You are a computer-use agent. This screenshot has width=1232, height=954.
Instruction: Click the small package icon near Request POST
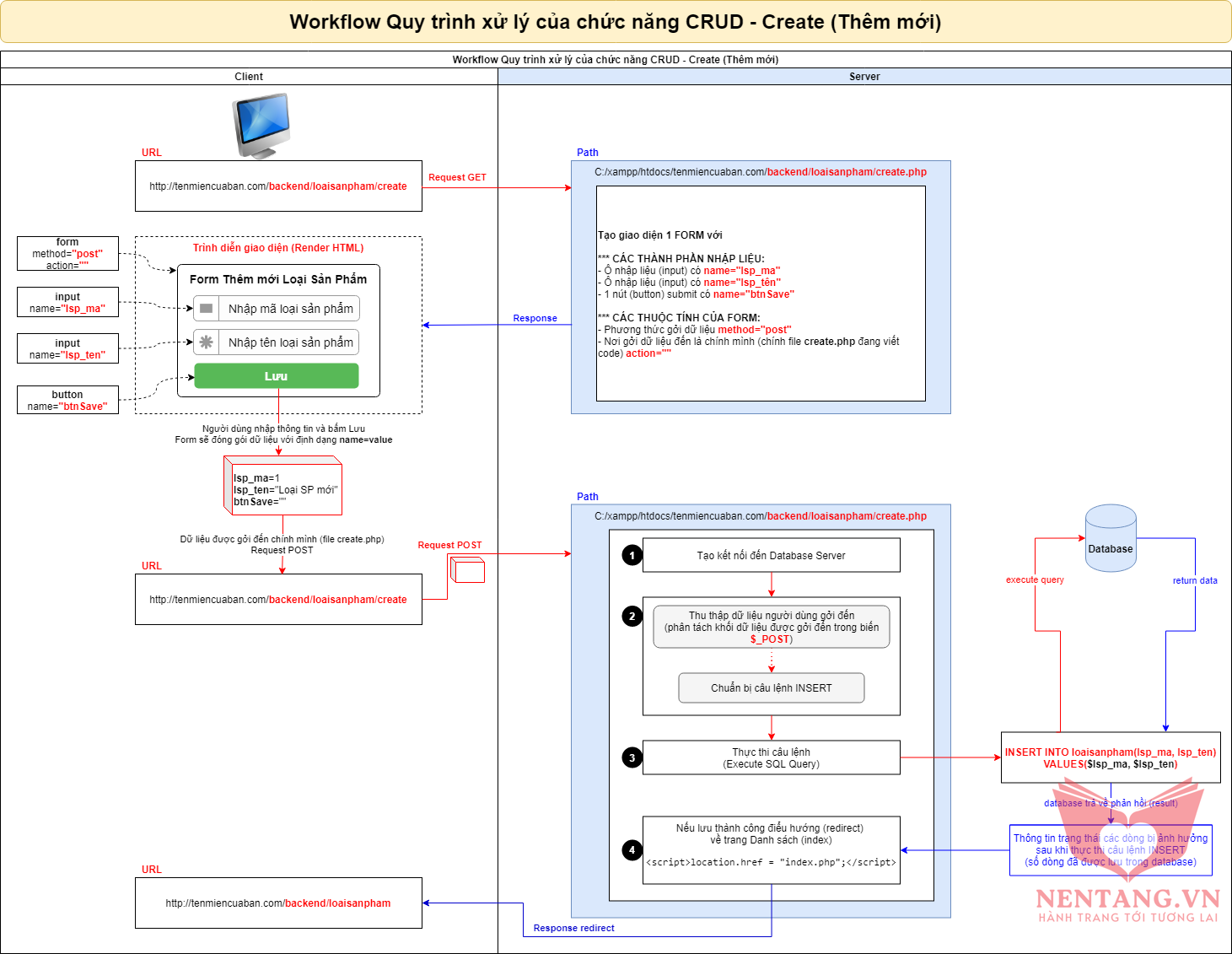tap(467, 571)
